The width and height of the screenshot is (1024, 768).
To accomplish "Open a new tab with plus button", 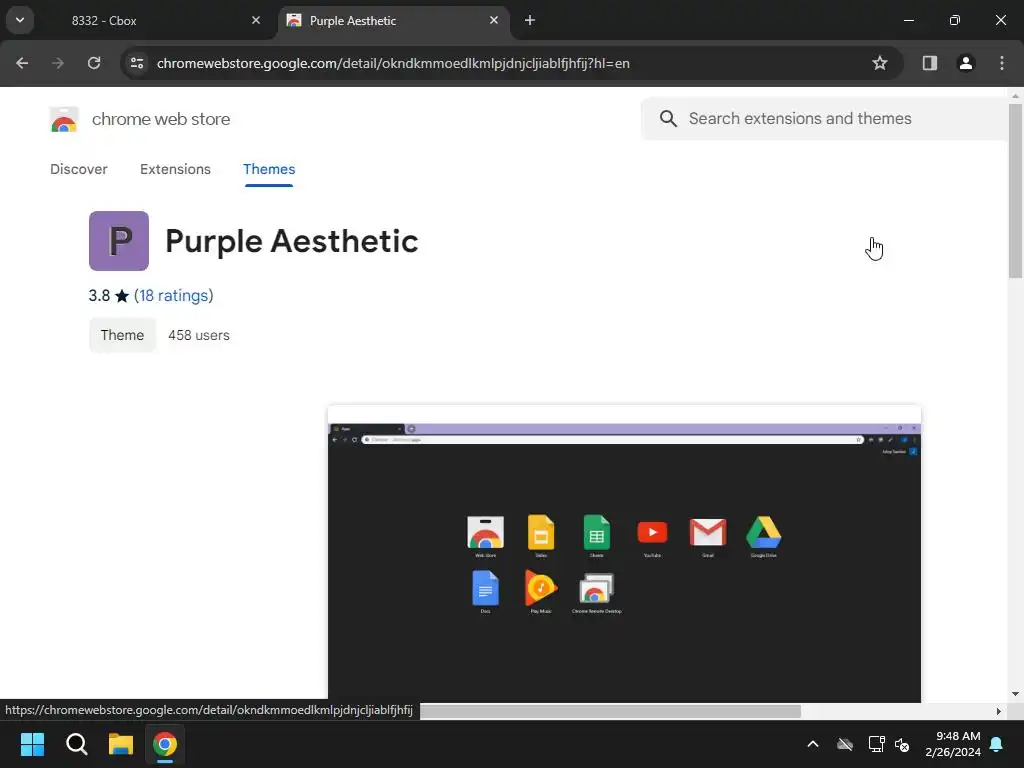I will point(530,20).
